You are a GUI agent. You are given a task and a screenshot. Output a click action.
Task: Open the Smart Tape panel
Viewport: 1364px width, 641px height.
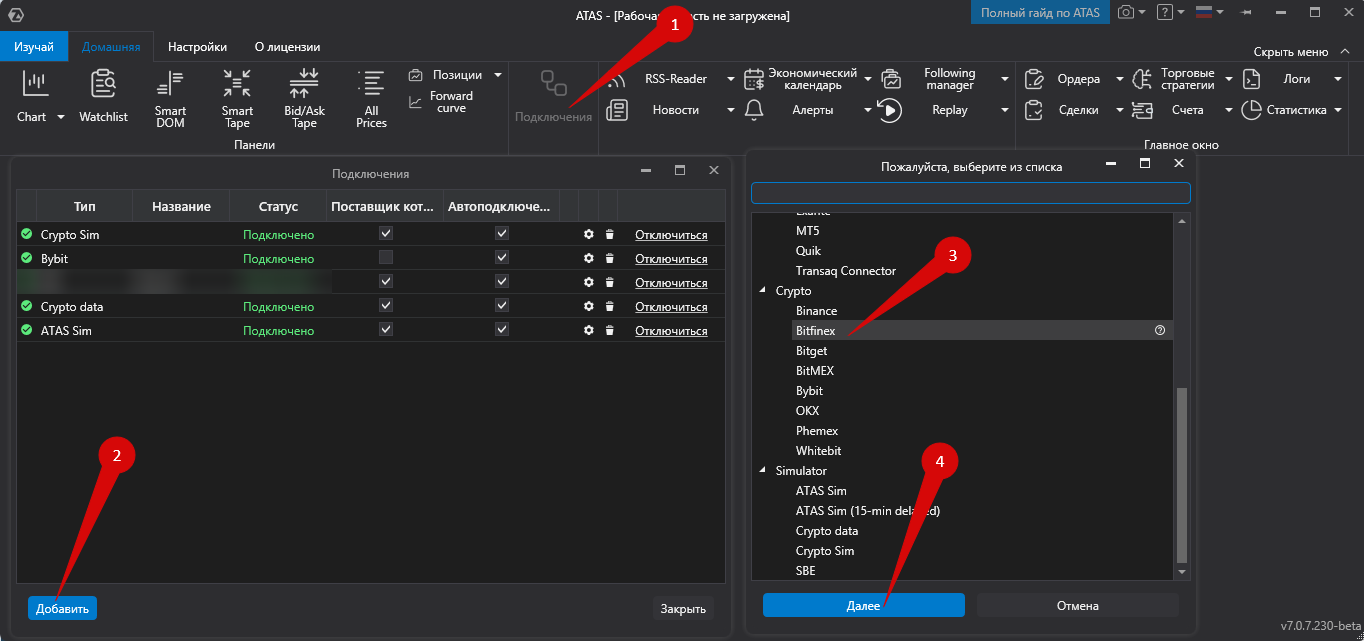pyautogui.click(x=237, y=98)
